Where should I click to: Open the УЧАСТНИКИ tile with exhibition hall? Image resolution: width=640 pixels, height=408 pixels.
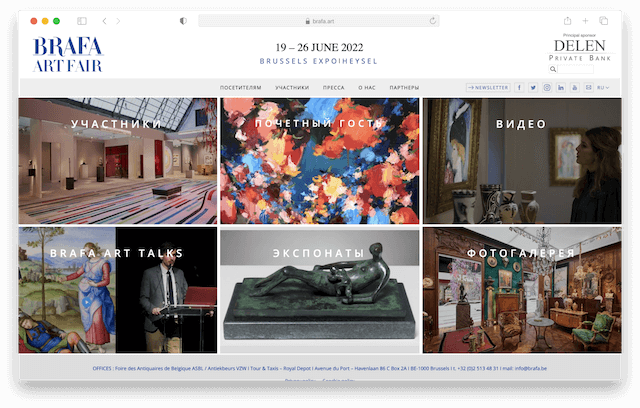point(118,161)
